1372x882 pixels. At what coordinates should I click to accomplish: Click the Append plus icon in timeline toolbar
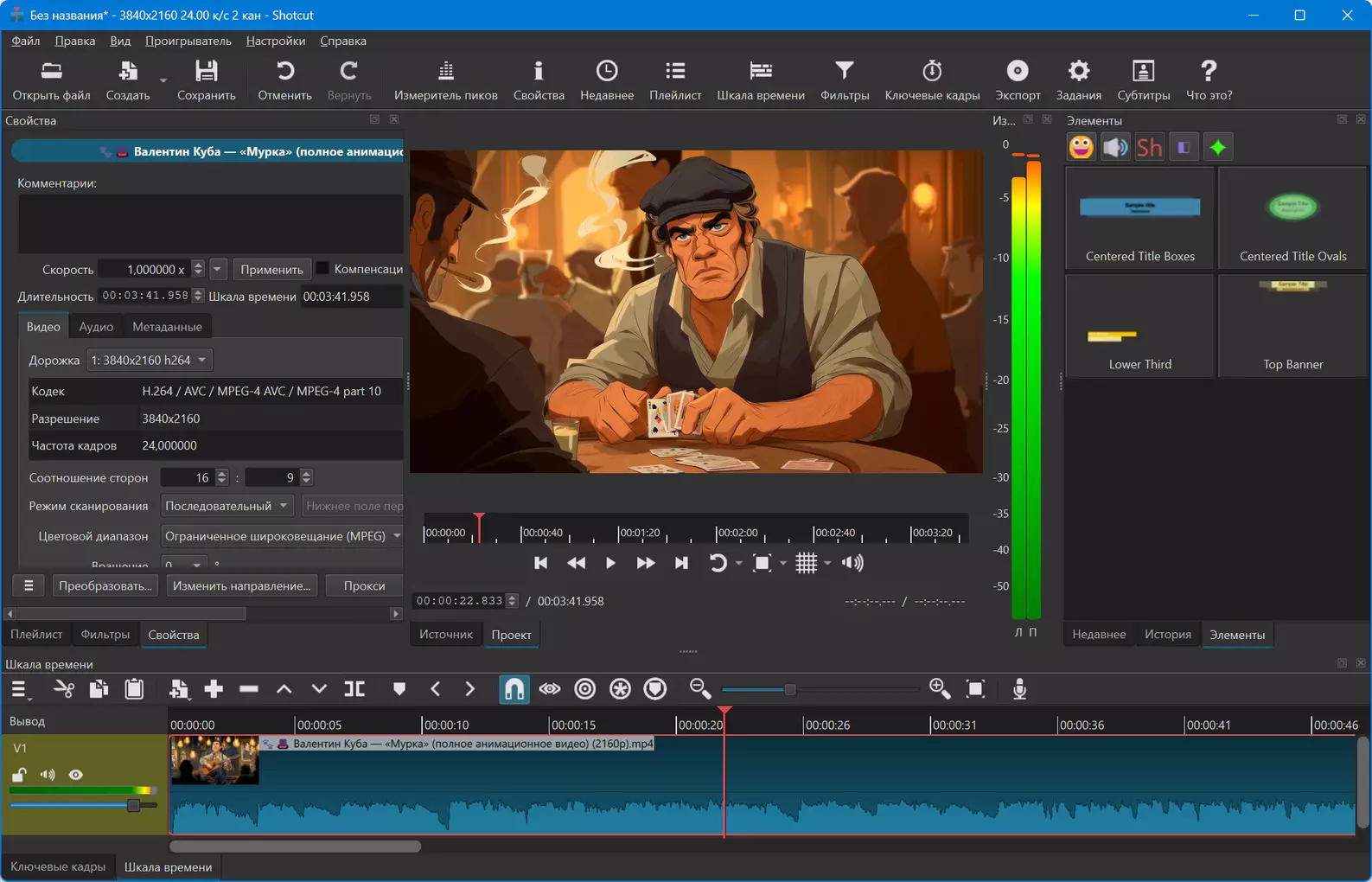(x=214, y=689)
